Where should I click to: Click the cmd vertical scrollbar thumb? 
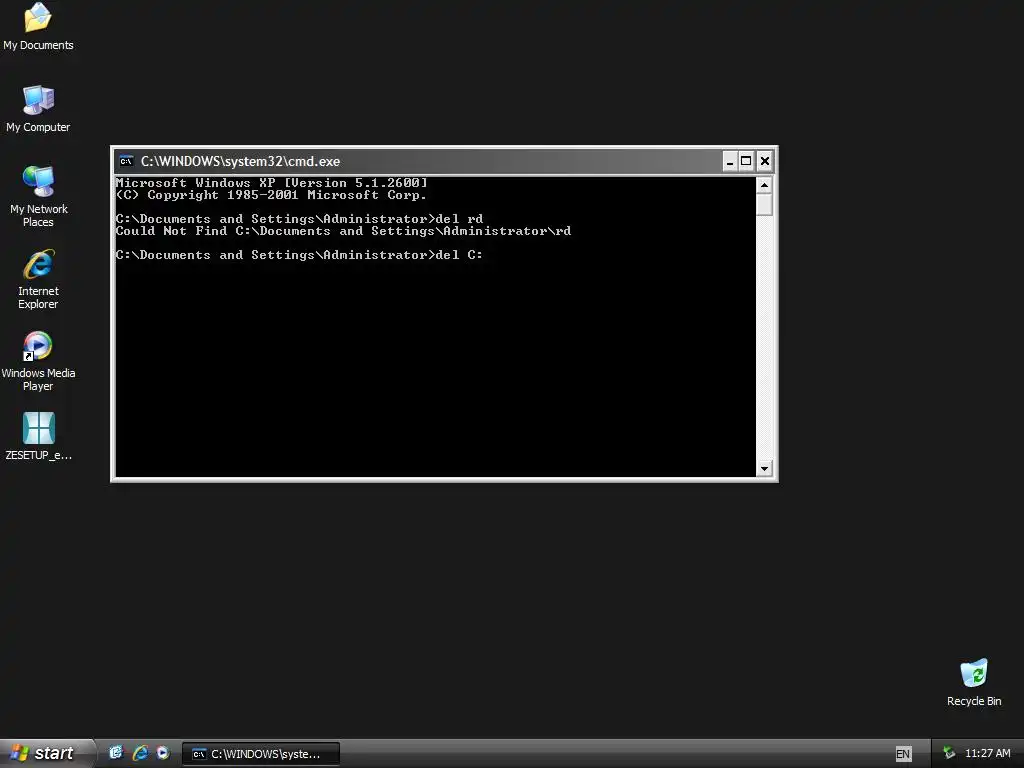pos(764,204)
